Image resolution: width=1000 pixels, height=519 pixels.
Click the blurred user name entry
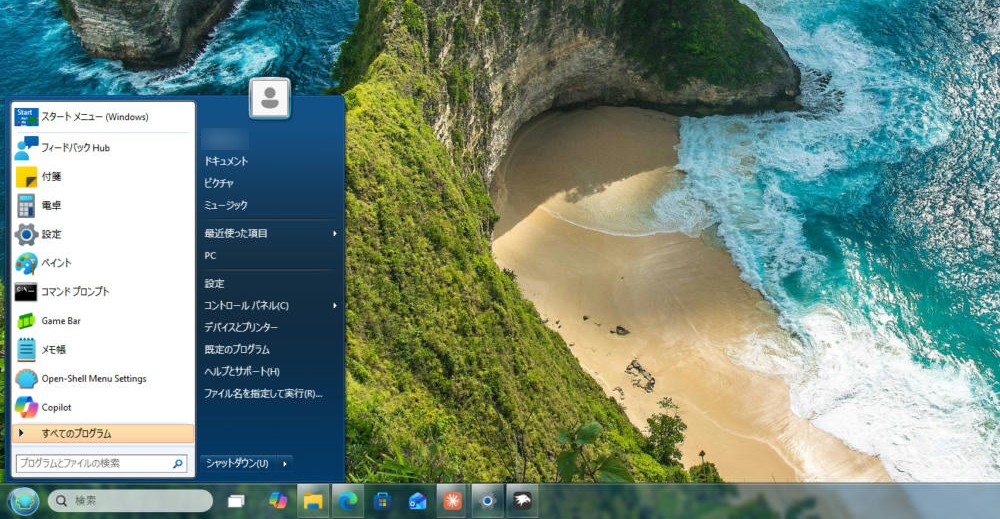(x=224, y=139)
